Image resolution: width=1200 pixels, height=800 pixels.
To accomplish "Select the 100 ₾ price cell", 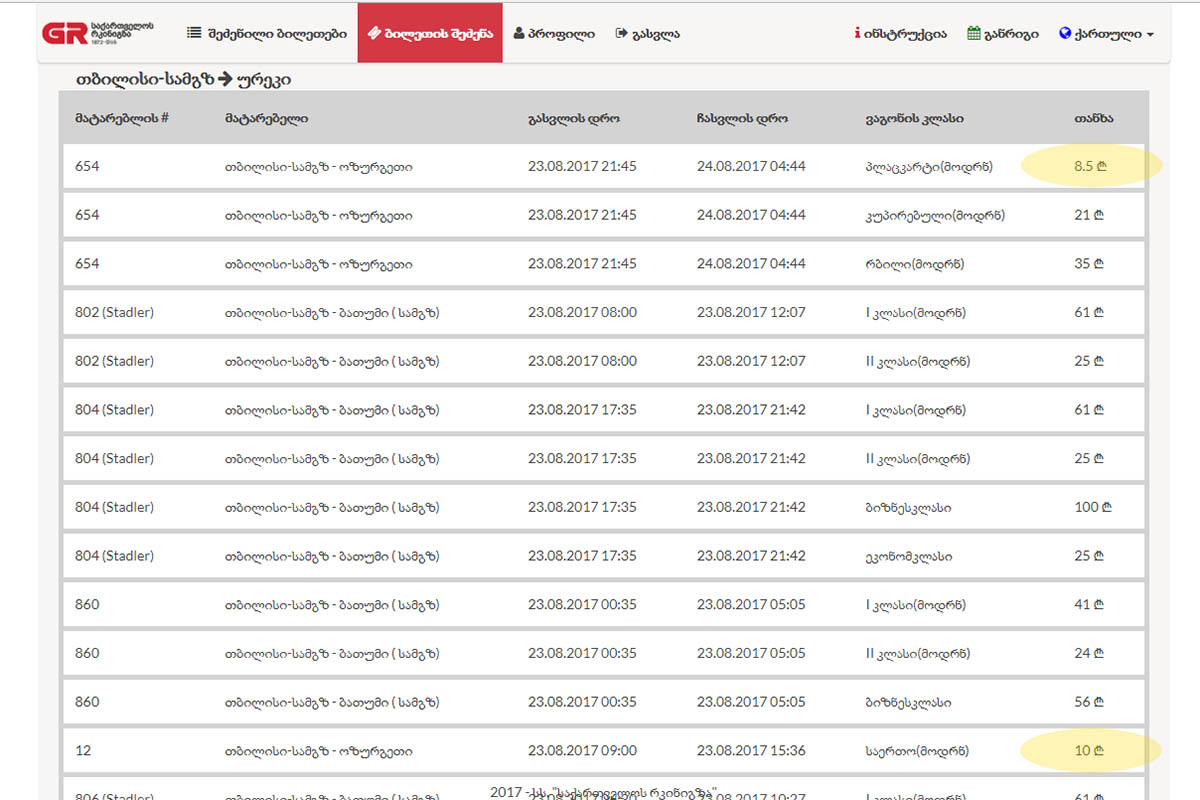I will (1093, 507).
